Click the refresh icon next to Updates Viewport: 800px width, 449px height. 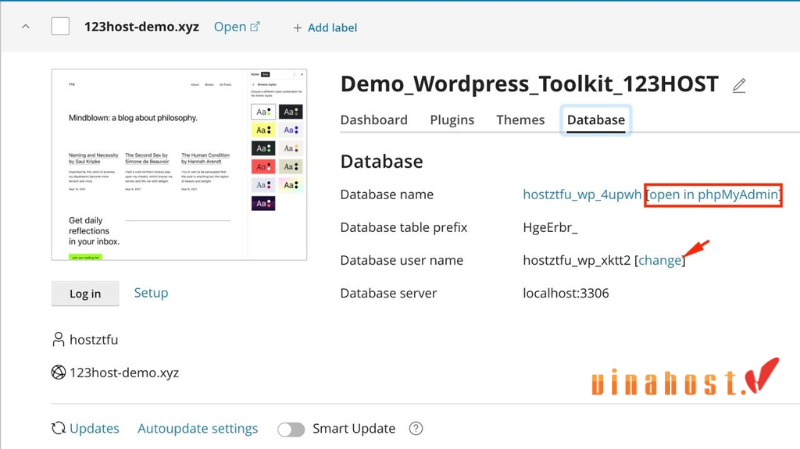pyautogui.click(x=58, y=428)
